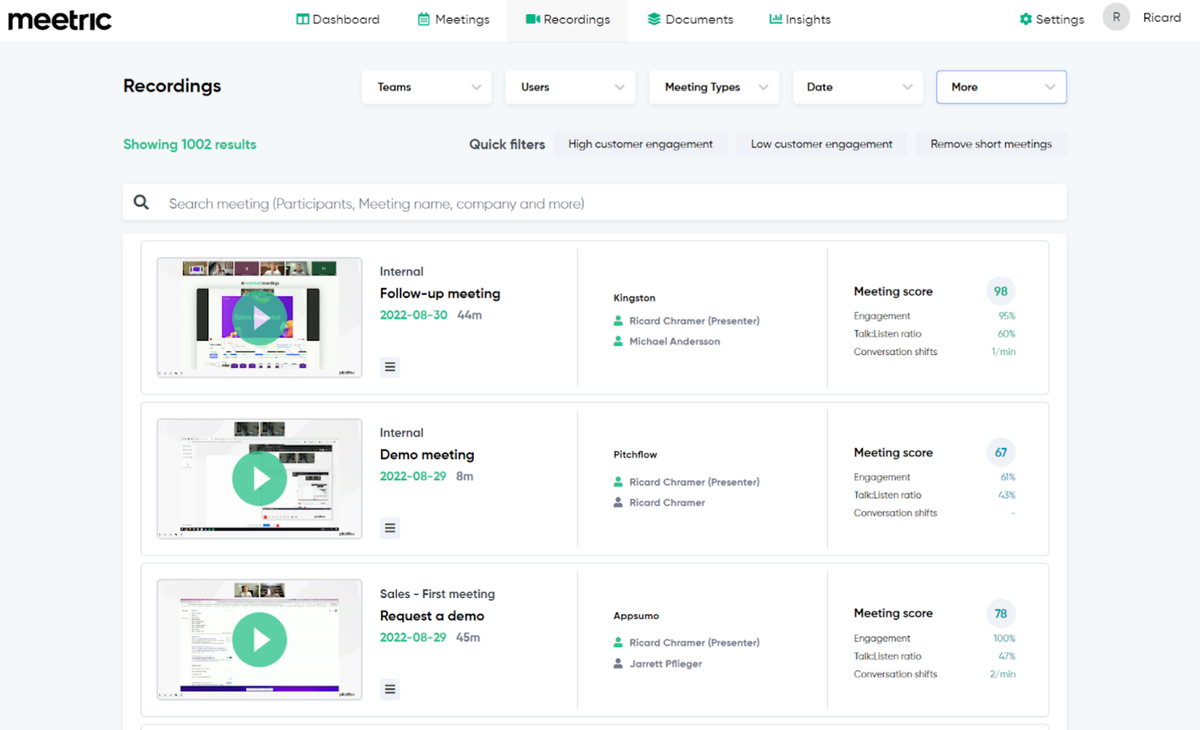Screen dimensions: 1200x730
Task: Play the Request a demo recording
Action: [260, 640]
